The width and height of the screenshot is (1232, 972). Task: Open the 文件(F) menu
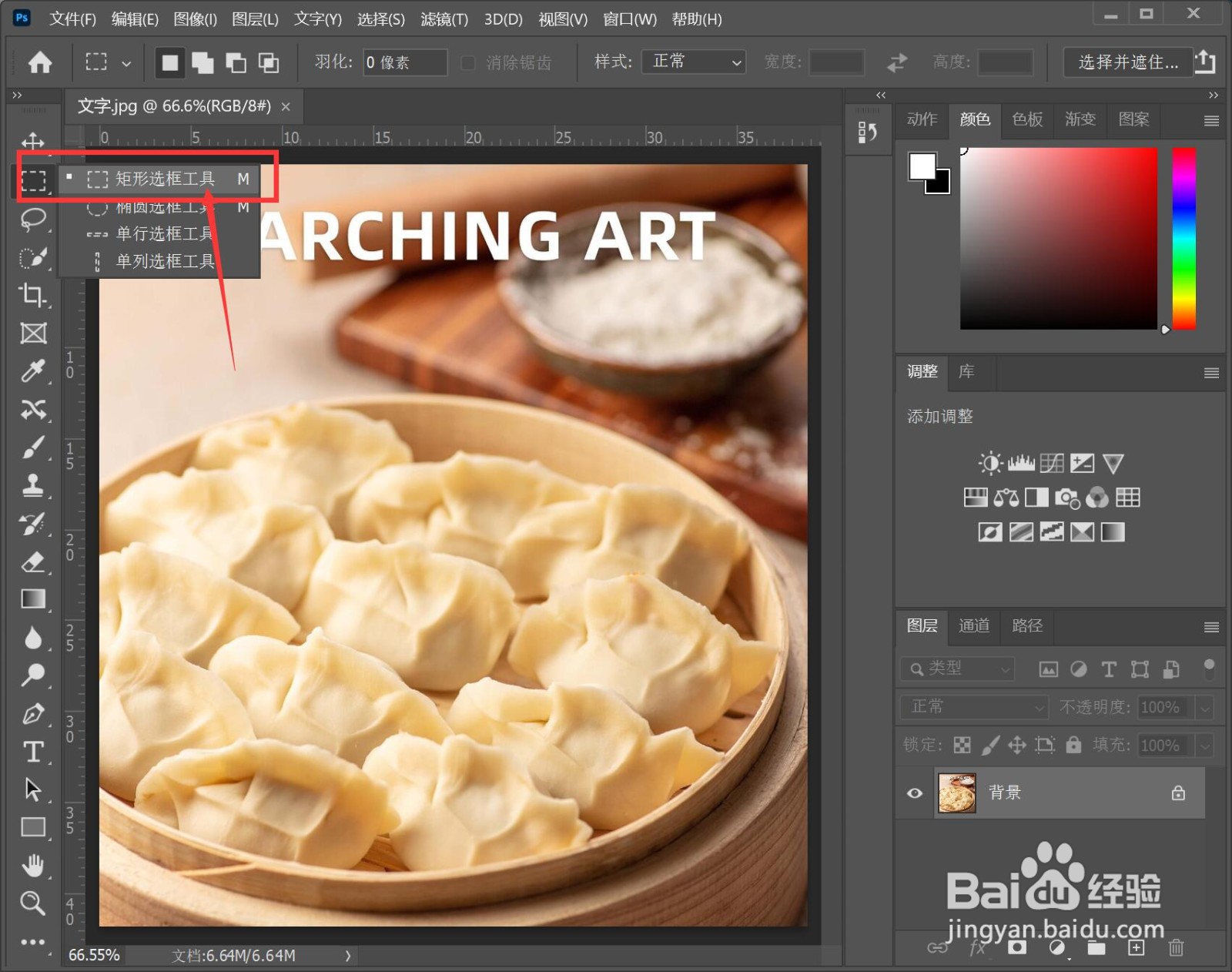(x=72, y=19)
